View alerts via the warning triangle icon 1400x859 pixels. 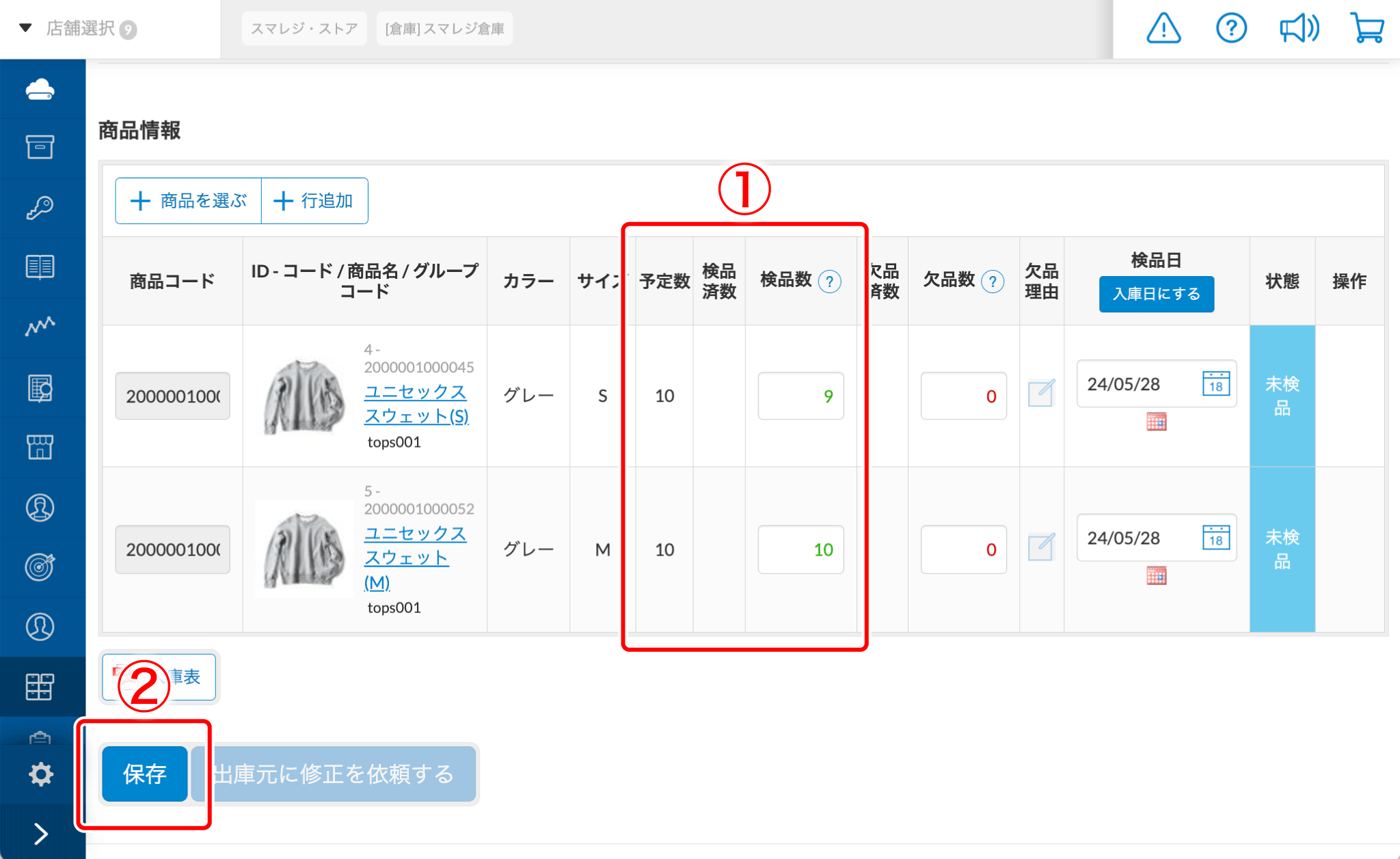[x=1163, y=28]
